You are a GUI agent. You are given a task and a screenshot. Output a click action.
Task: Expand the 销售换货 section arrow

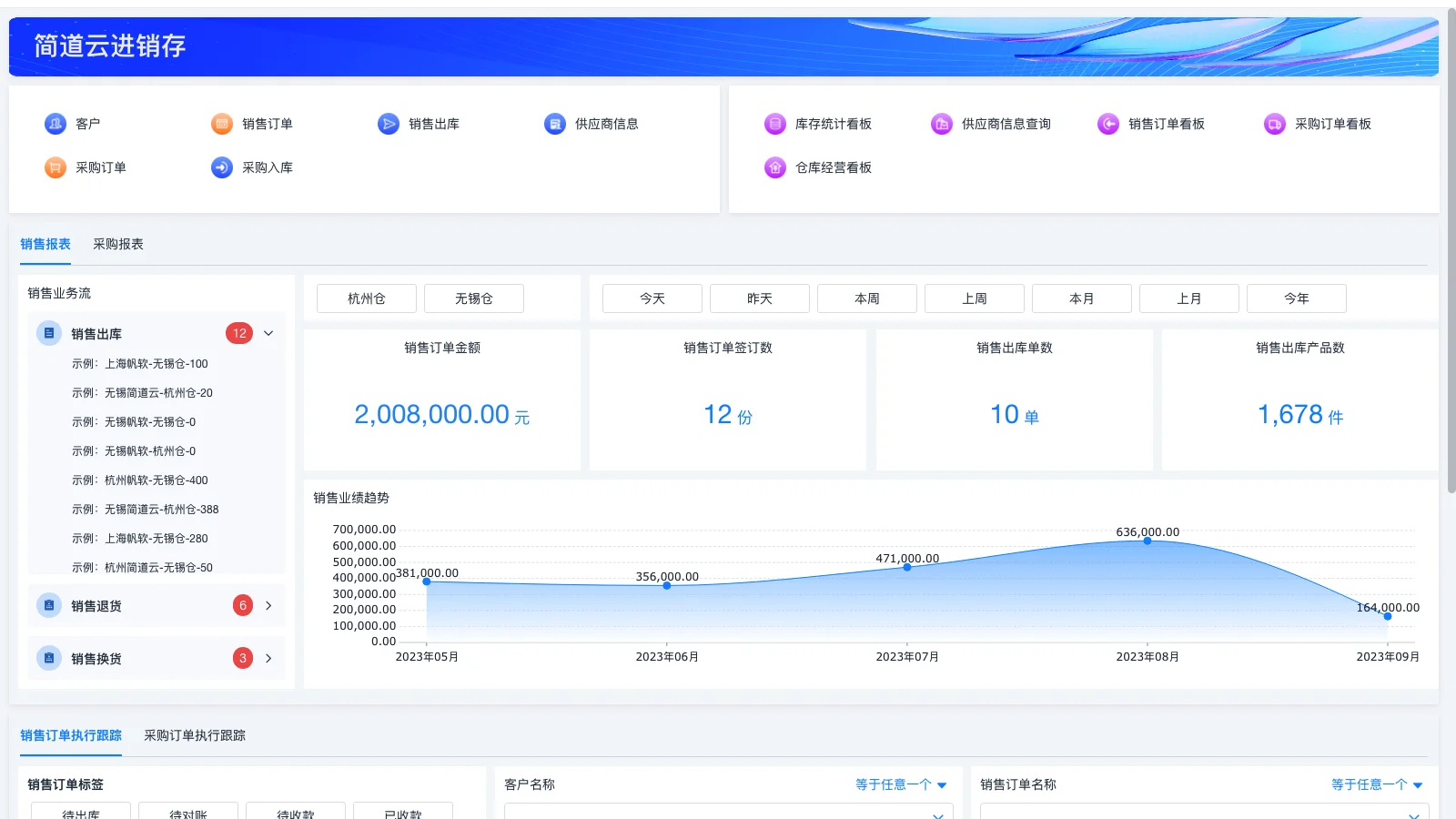click(268, 658)
